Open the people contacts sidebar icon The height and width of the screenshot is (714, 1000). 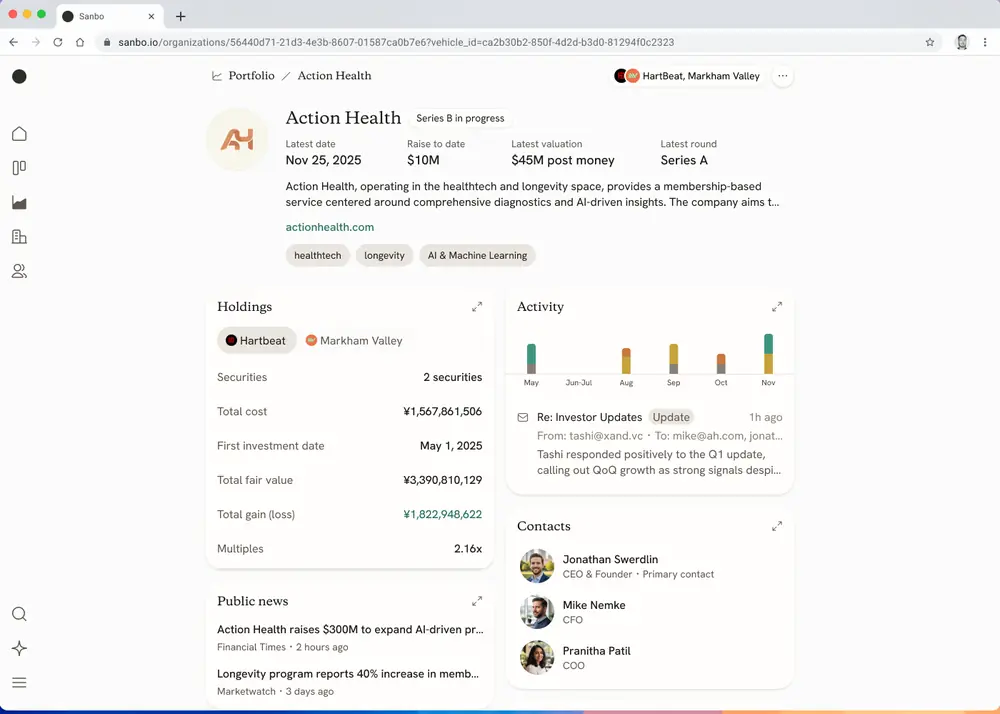coord(19,271)
